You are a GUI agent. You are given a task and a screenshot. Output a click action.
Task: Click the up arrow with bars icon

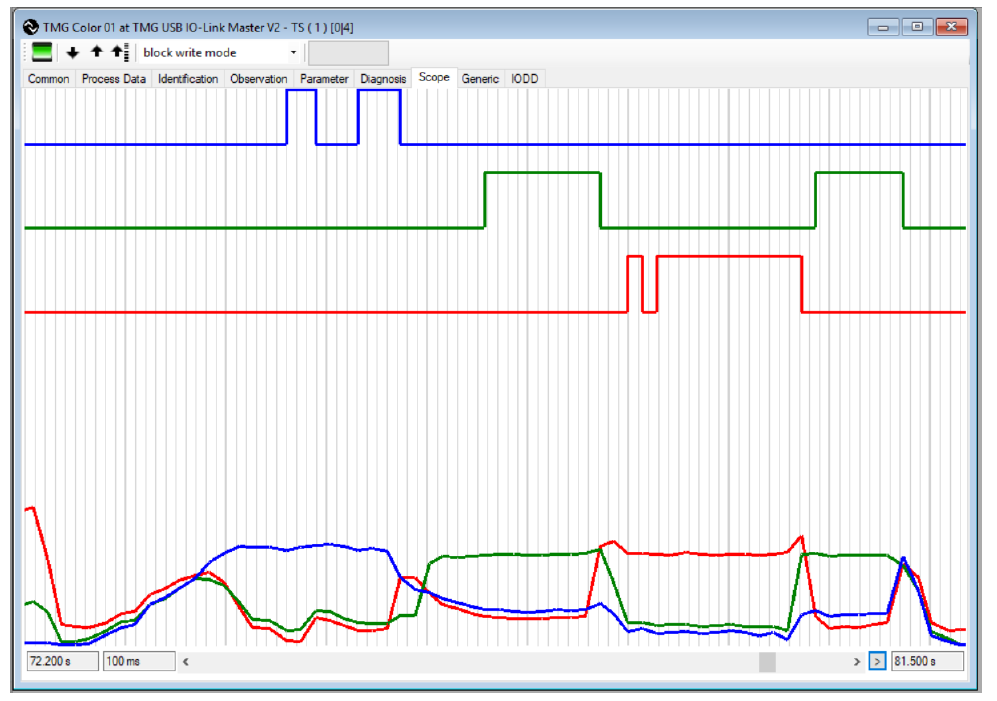(120, 53)
